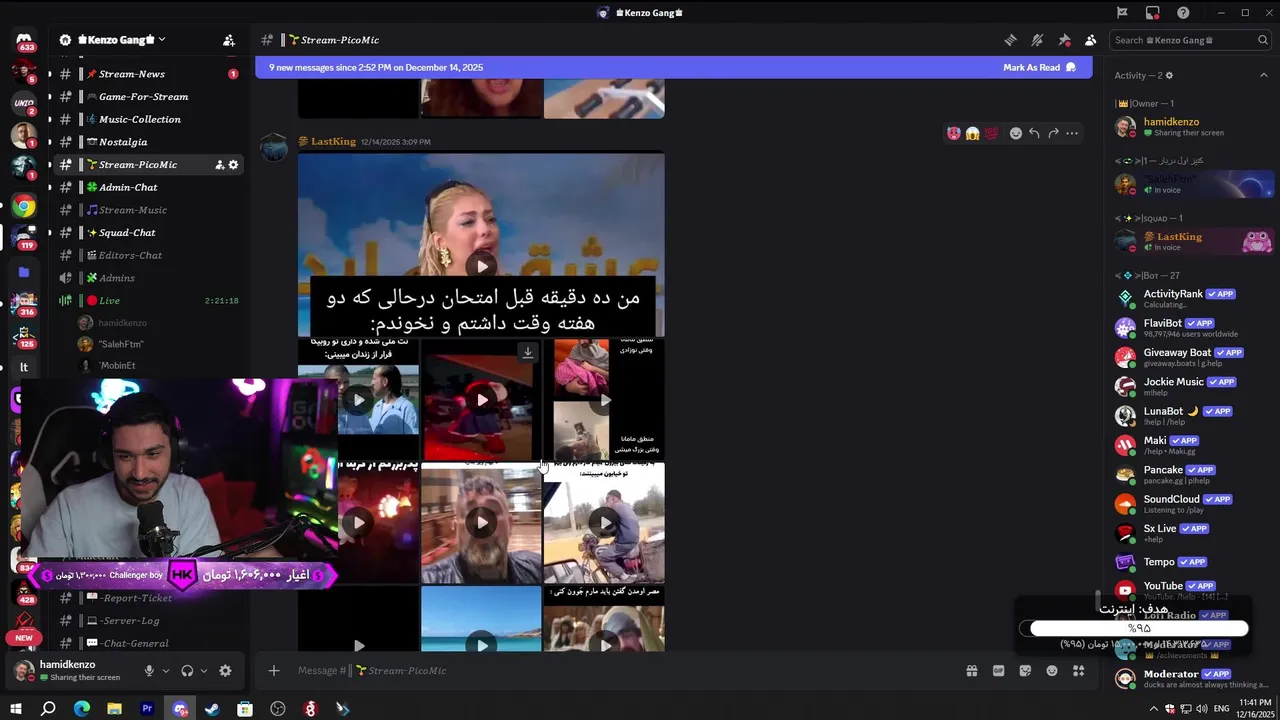This screenshot has height=720, width=1280.
Task: Open the emoji picker in message bar
Action: [x=1052, y=671]
